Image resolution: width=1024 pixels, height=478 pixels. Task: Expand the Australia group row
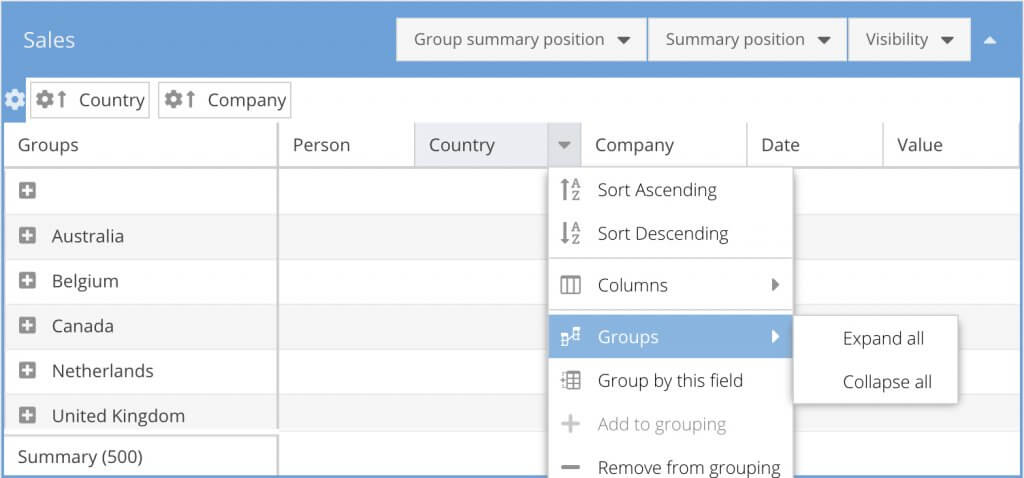pyautogui.click(x=27, y=236)
